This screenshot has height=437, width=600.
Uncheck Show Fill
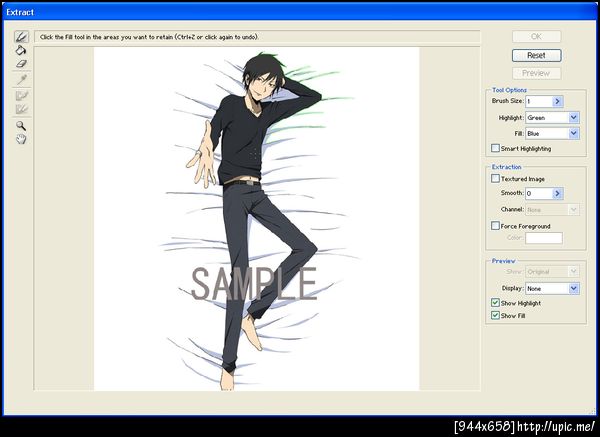[x=496, y=315]
